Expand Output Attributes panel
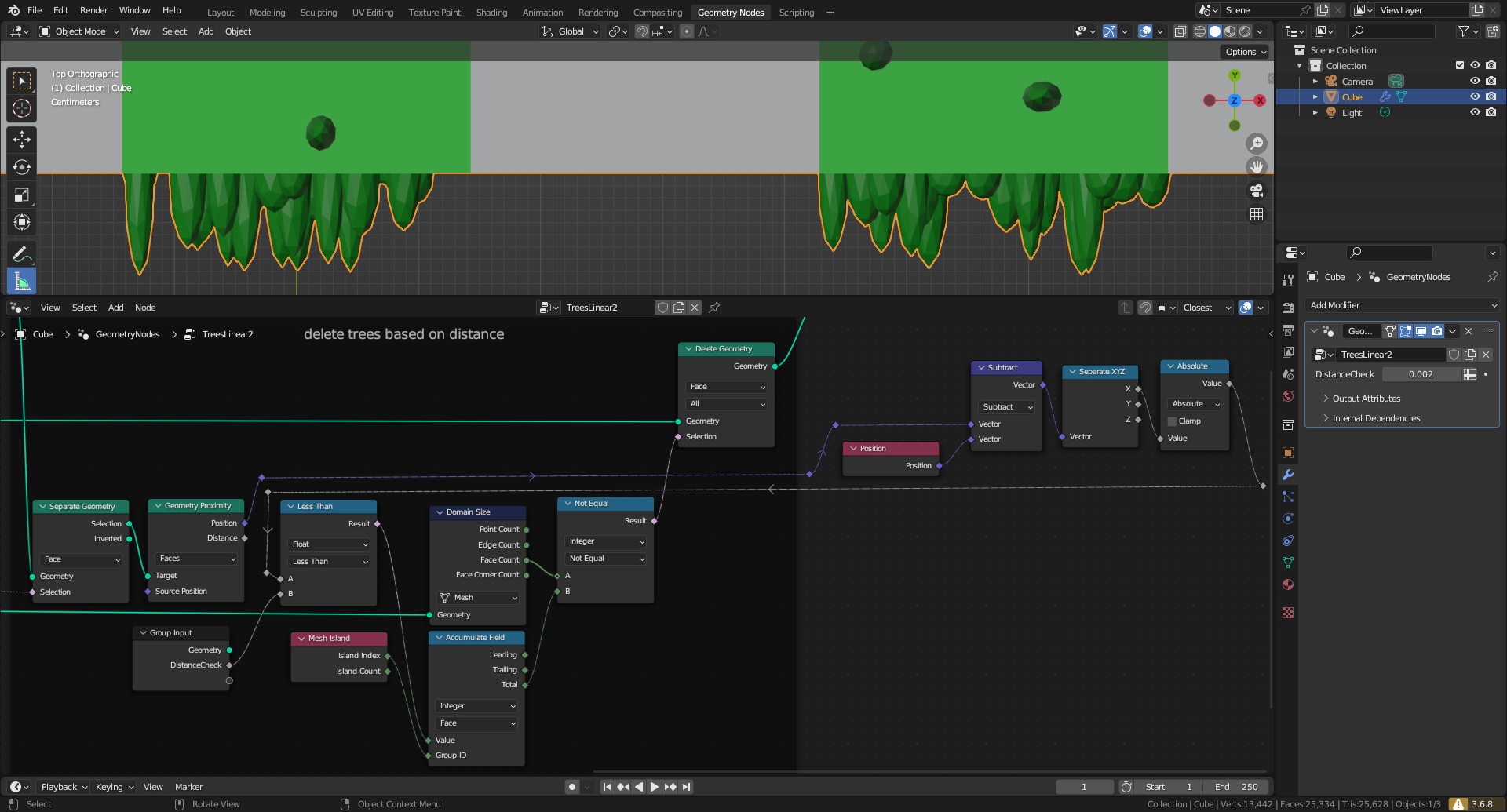This screenshot has height=812, width=1507. pos(1367,399)
